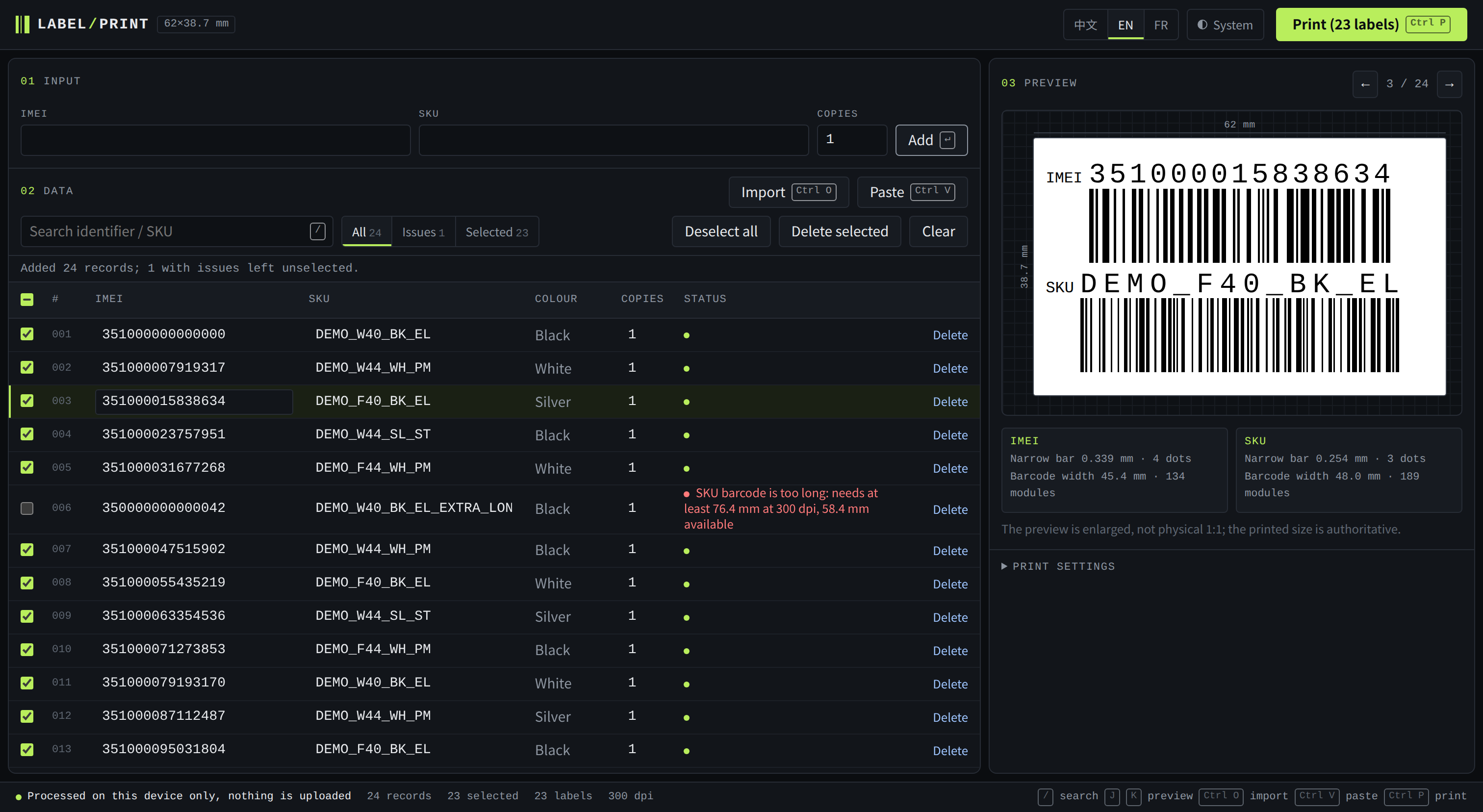
Task: Show the Issues 1 filter tab
Action: 423,232
